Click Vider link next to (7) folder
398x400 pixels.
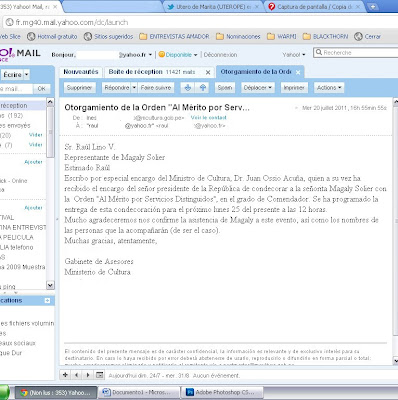click(35, 145)
